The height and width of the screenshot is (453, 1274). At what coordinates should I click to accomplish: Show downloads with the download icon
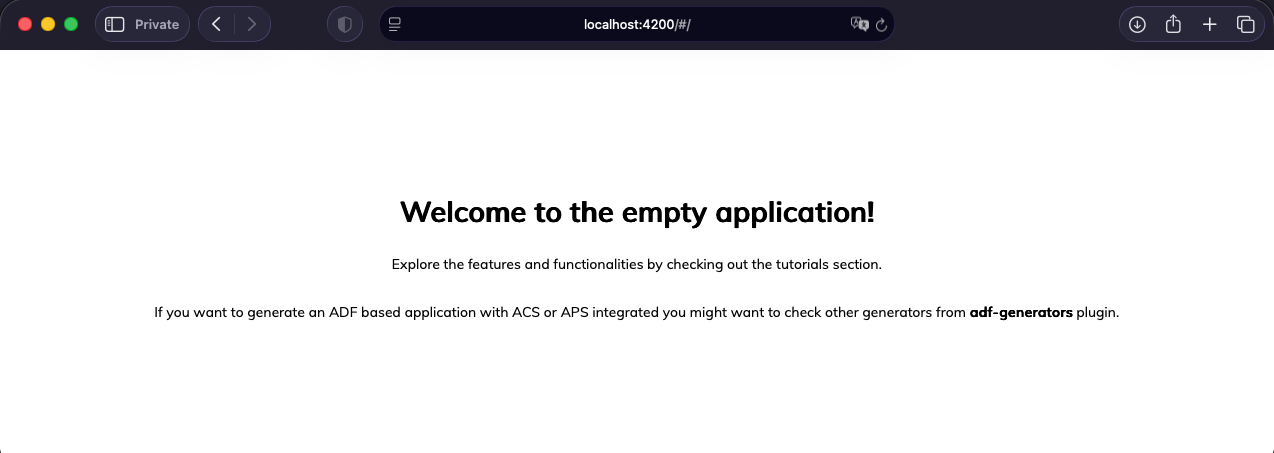[x=1137, y=24]
